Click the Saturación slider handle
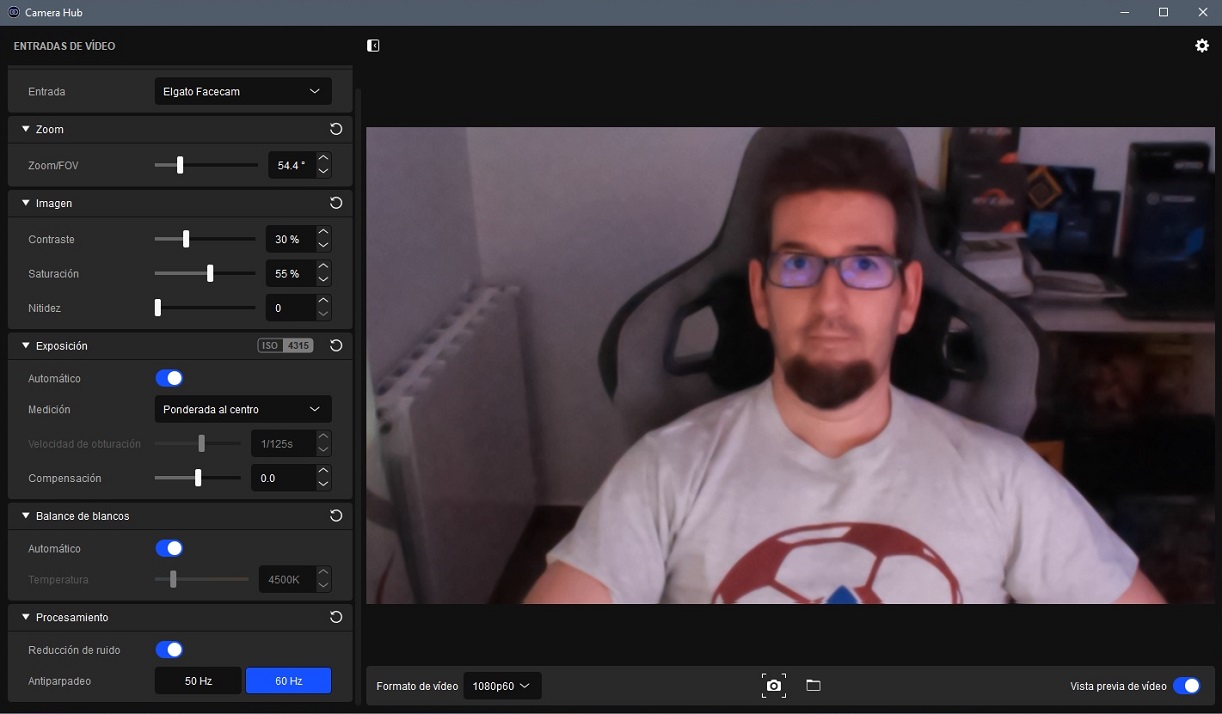 209,274
